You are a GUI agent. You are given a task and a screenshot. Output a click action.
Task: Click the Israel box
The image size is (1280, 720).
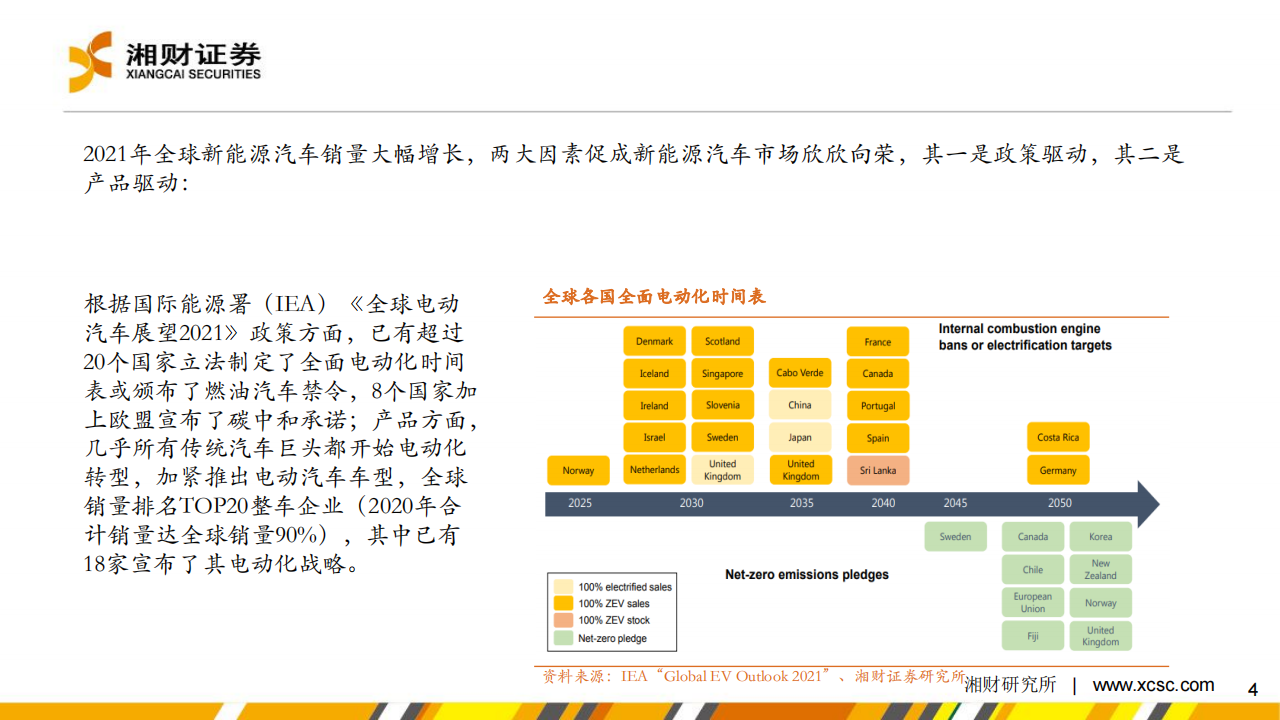(655, 437)
